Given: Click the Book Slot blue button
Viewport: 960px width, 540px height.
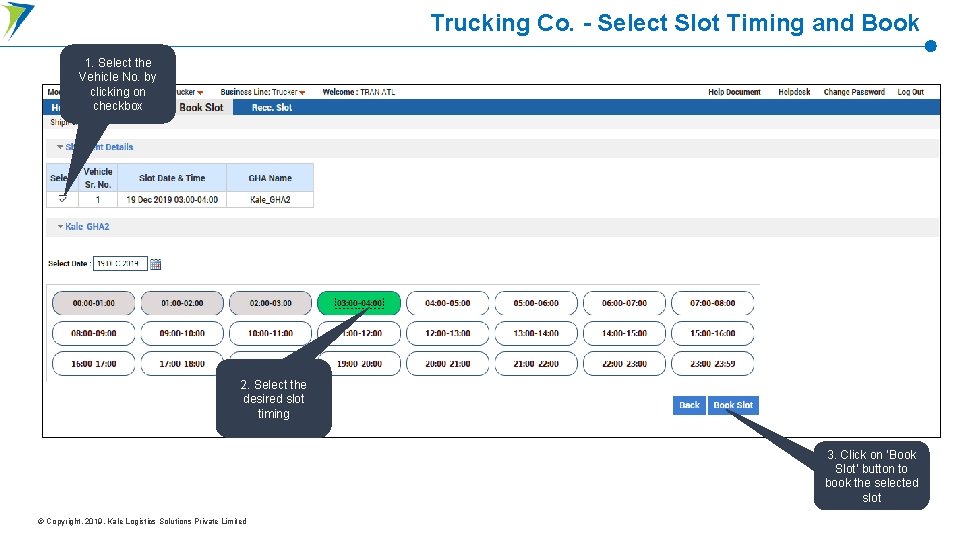Looking at the screenshot, I should coord(733,405).
